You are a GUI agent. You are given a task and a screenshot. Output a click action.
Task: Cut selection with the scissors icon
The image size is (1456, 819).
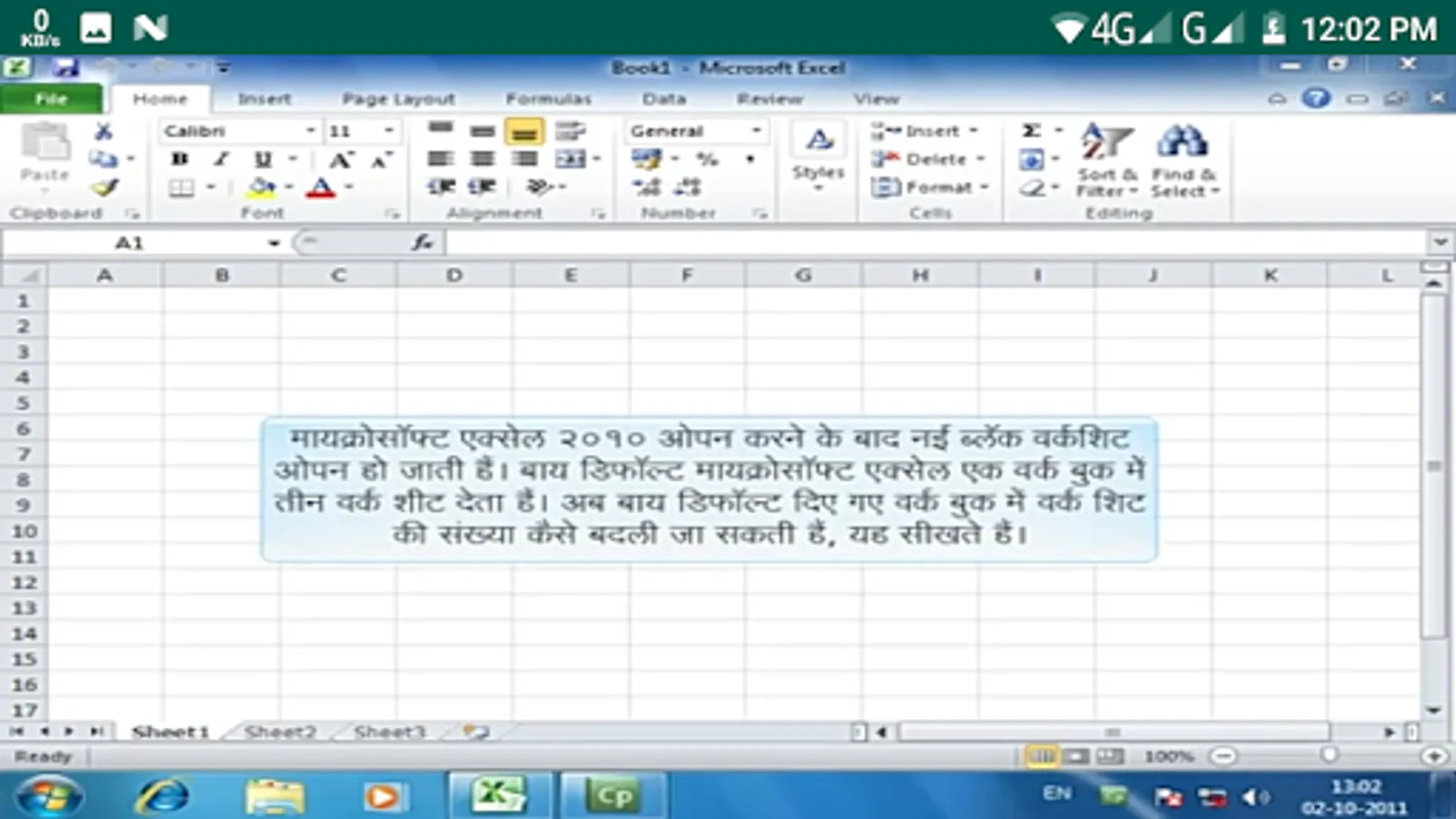104,132
